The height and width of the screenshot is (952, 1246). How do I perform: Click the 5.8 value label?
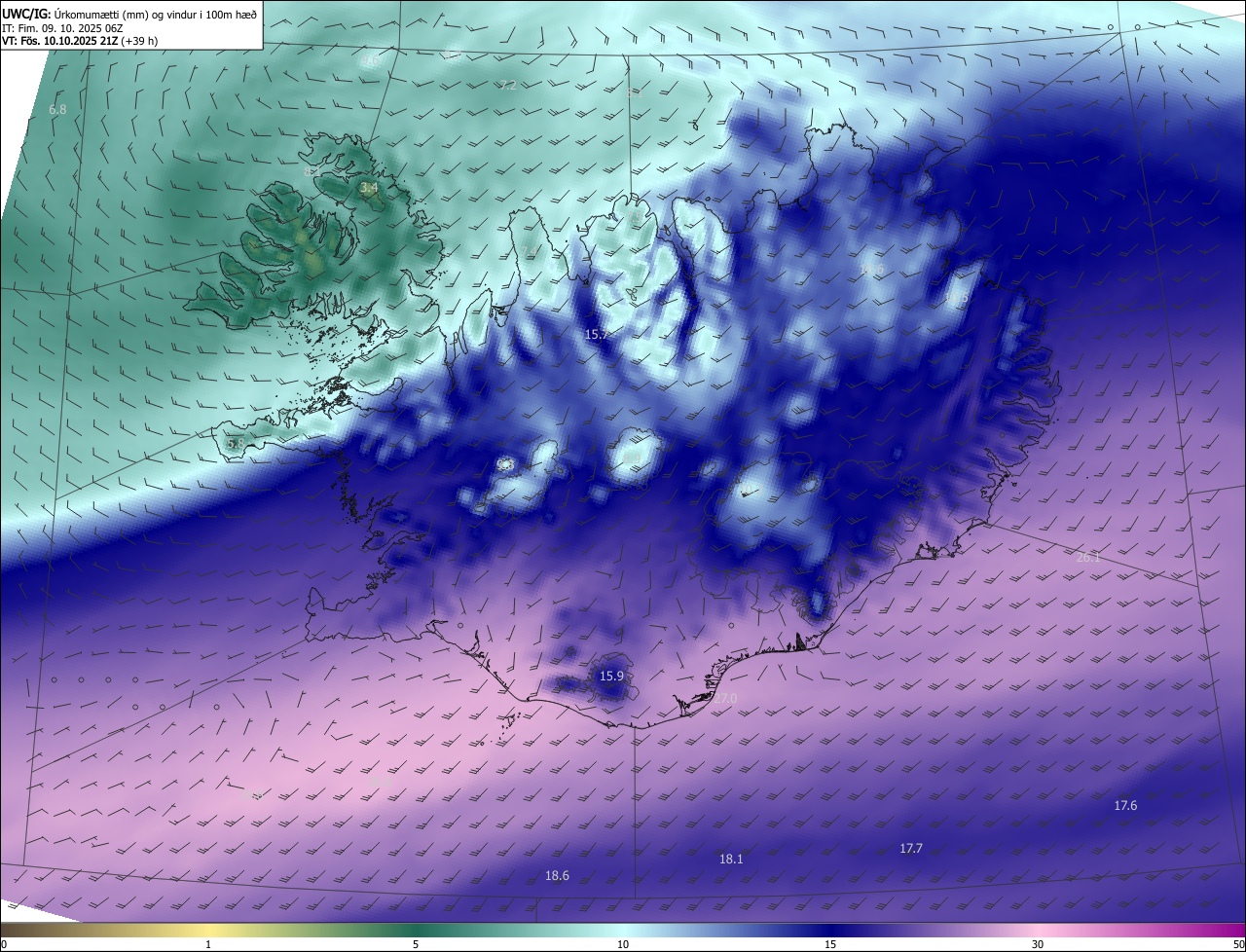[x=236, y=443]
